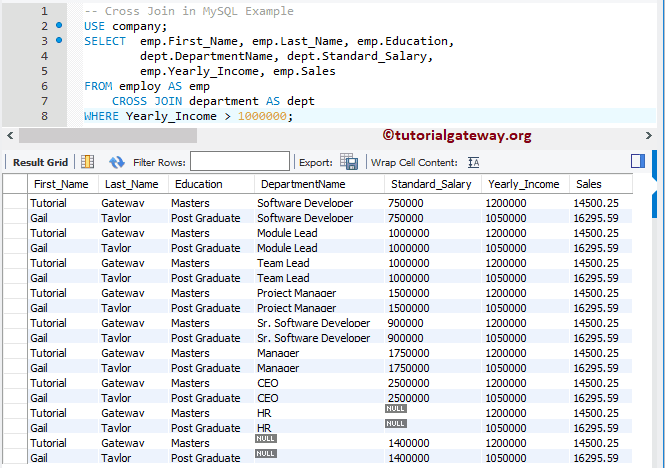665x468 pixels.
Task: Export recordset with the save icon
Action: point(349,162)
